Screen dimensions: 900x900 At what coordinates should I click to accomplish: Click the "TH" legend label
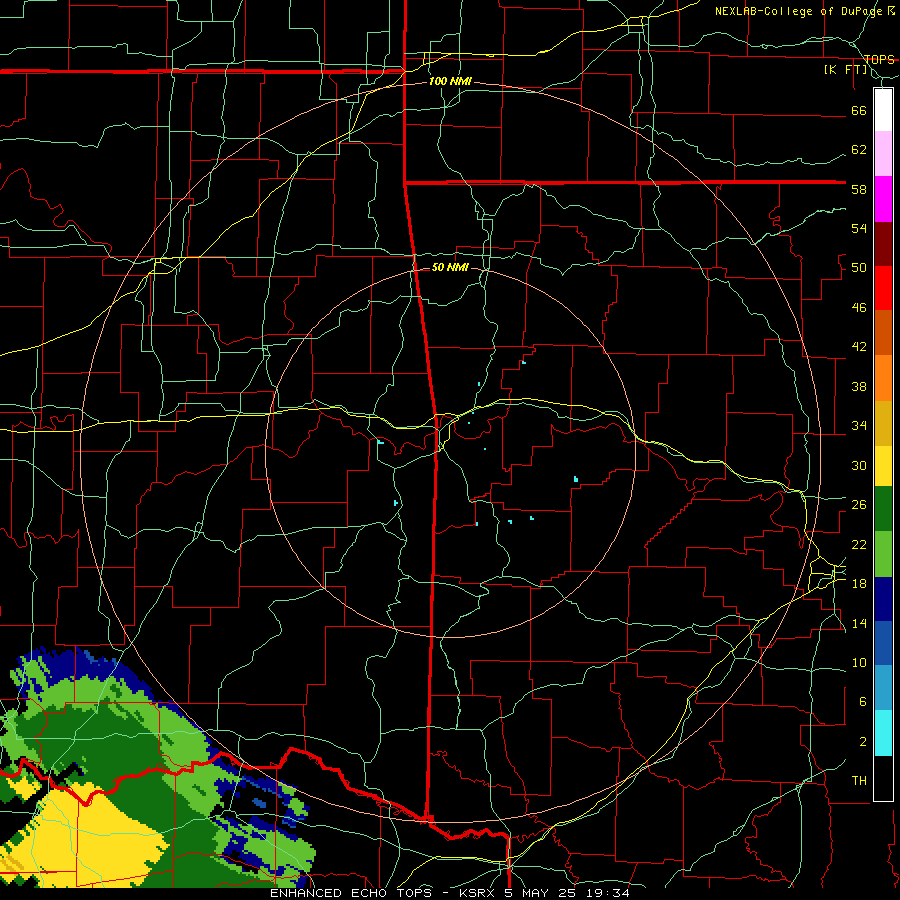859,781
